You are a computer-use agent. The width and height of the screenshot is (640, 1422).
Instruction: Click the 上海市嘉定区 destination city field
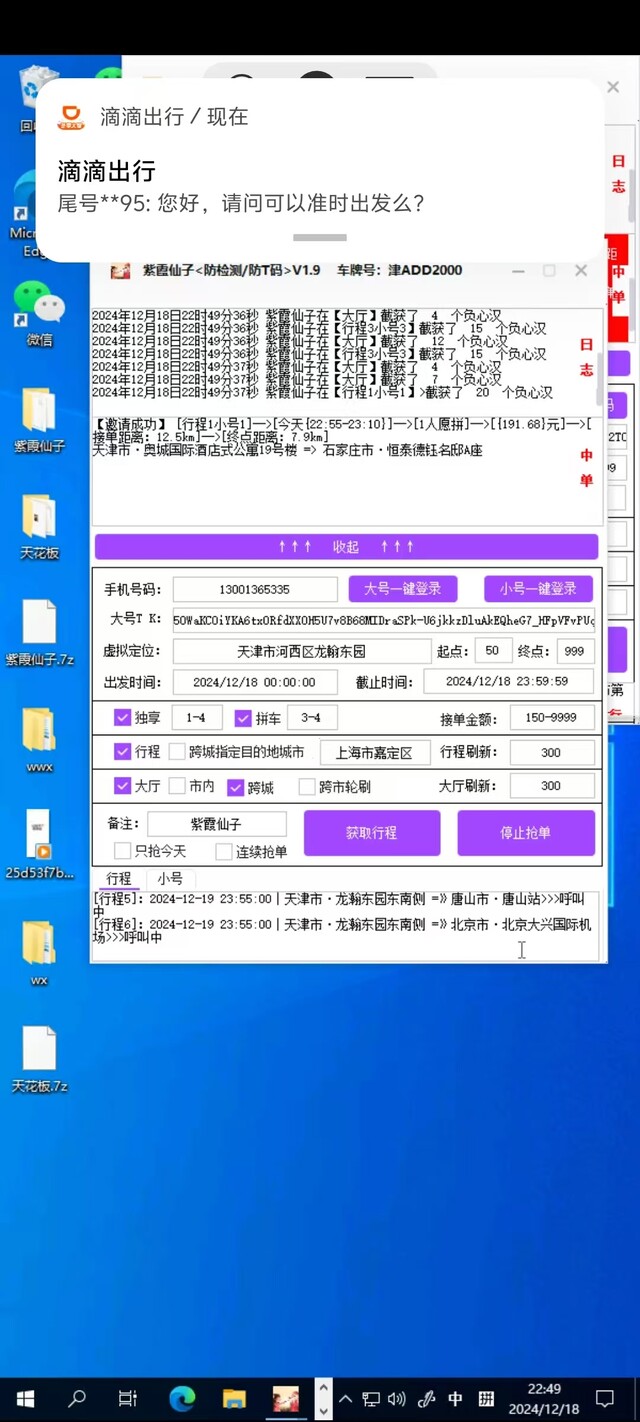(374, 752)
